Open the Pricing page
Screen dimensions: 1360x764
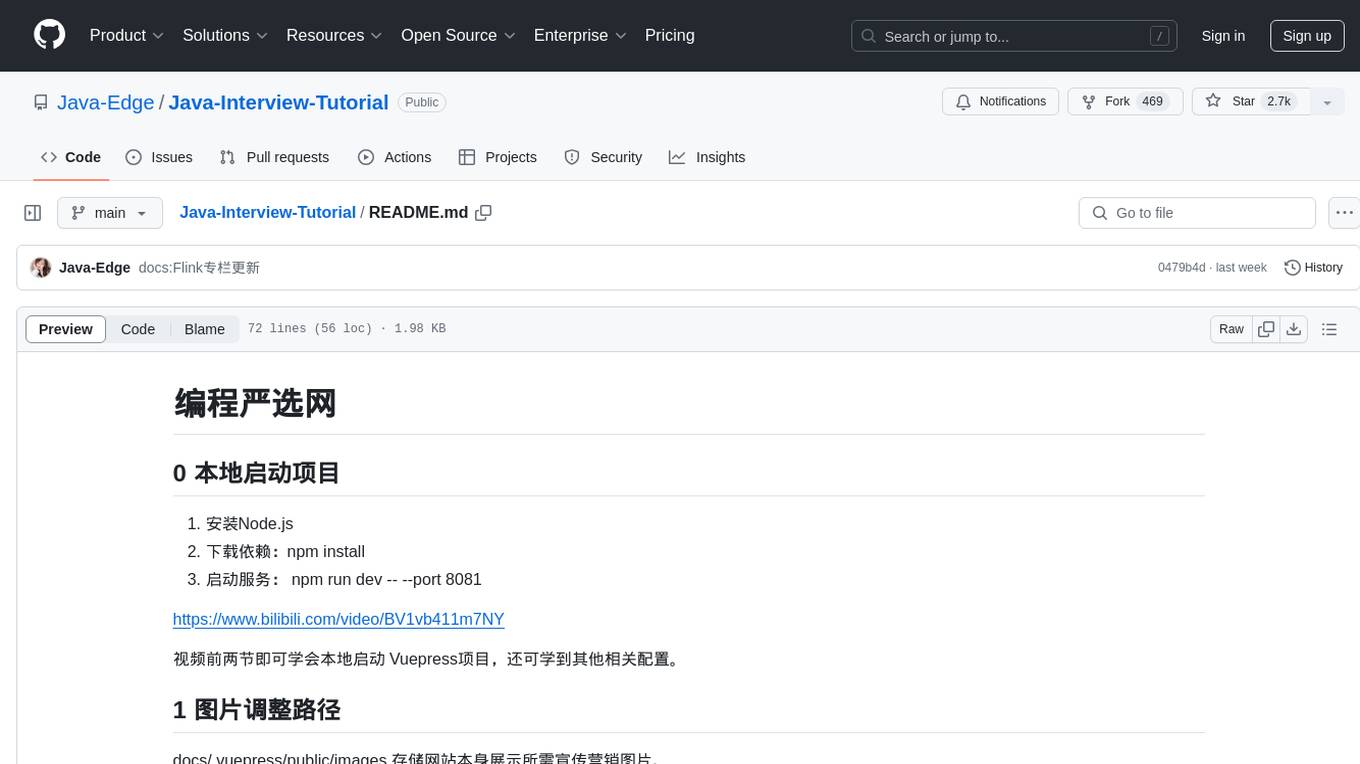(670, 35)
